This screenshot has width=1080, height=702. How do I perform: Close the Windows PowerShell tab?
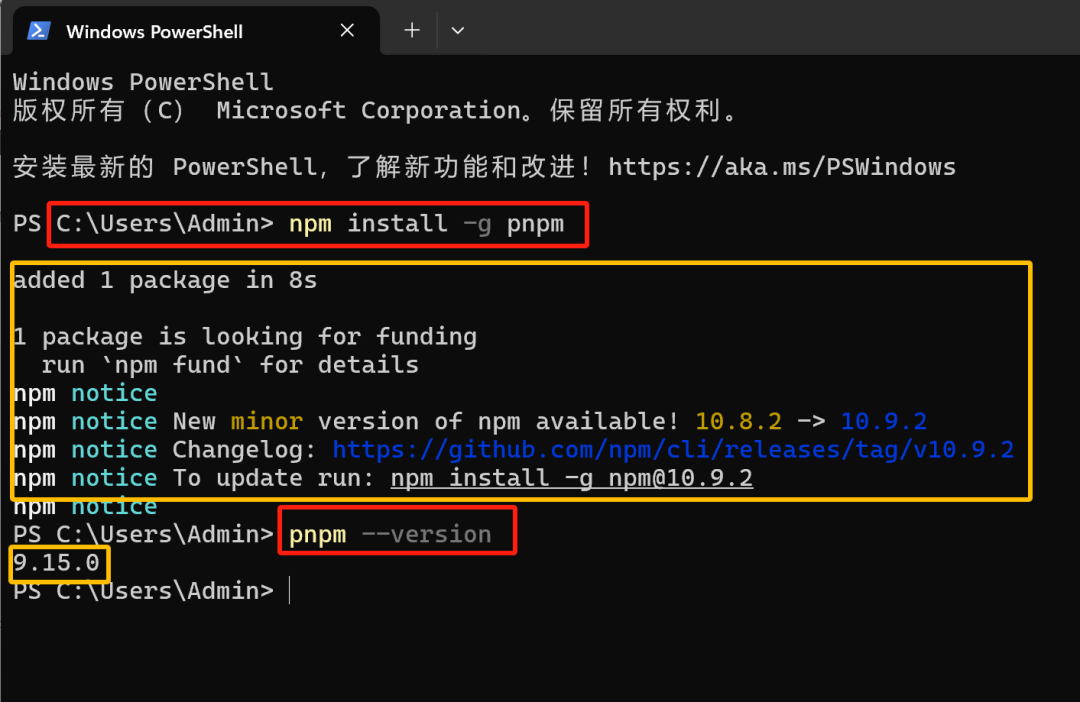[x=347, y=31]
